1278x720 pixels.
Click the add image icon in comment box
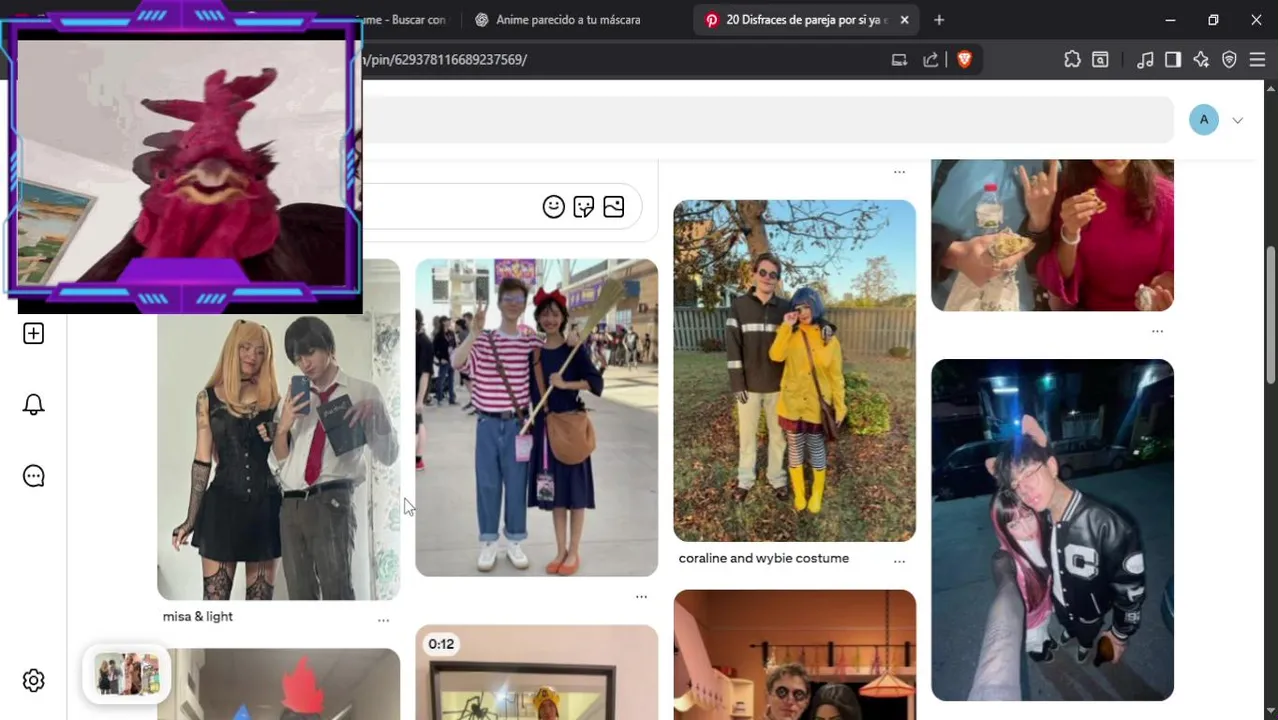tap(614, 207)
